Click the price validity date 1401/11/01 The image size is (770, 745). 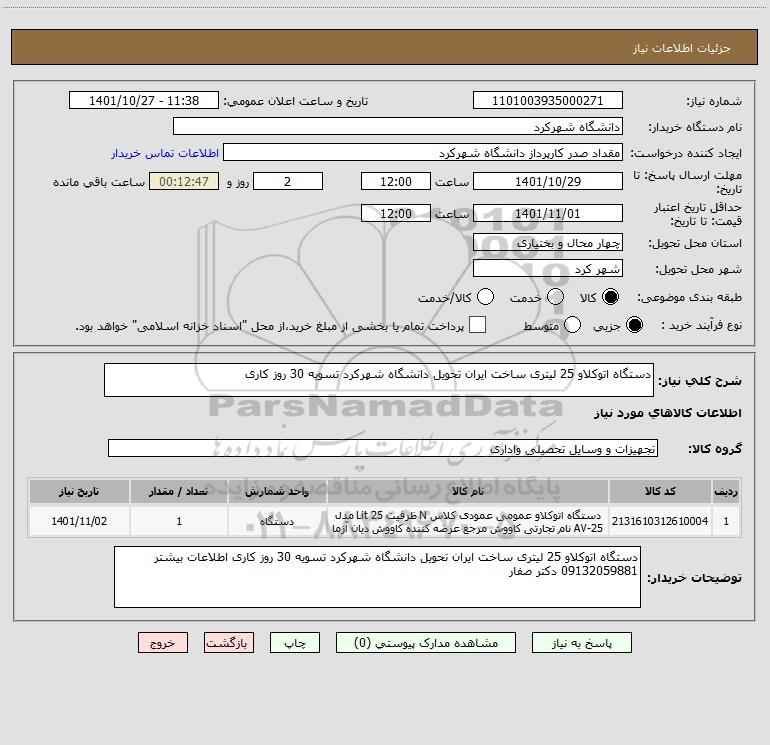click(x=548, y=213)
